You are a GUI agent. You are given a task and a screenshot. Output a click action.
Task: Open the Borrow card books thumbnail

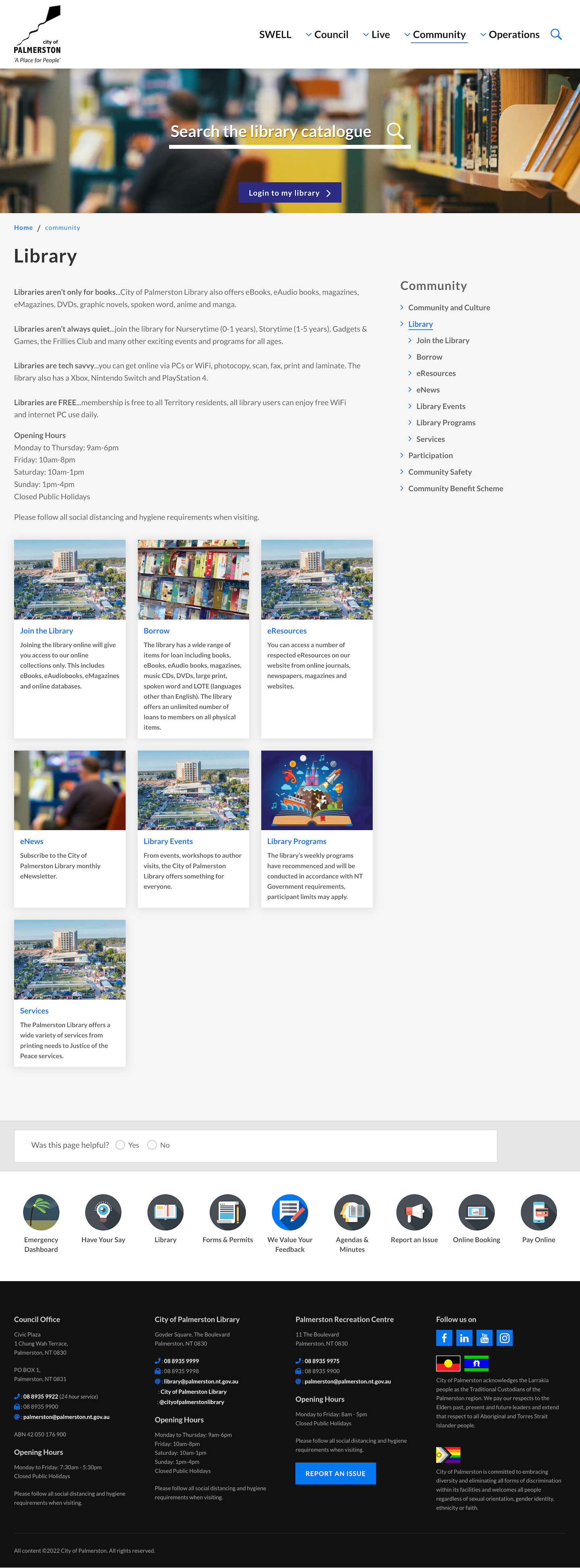click(x=193, y=579)
